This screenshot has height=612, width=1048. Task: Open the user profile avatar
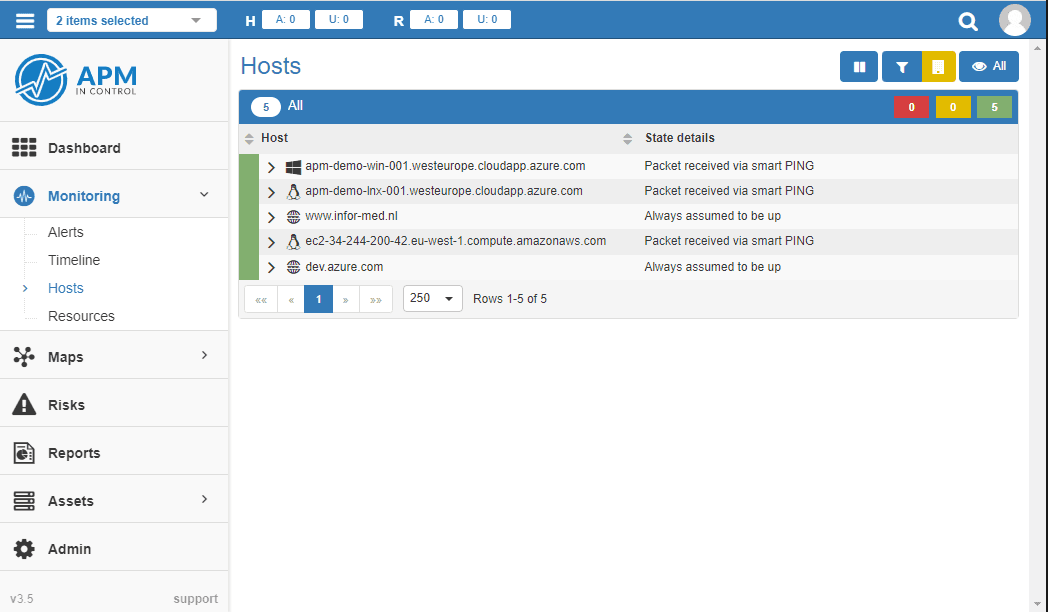[1015, 20]
